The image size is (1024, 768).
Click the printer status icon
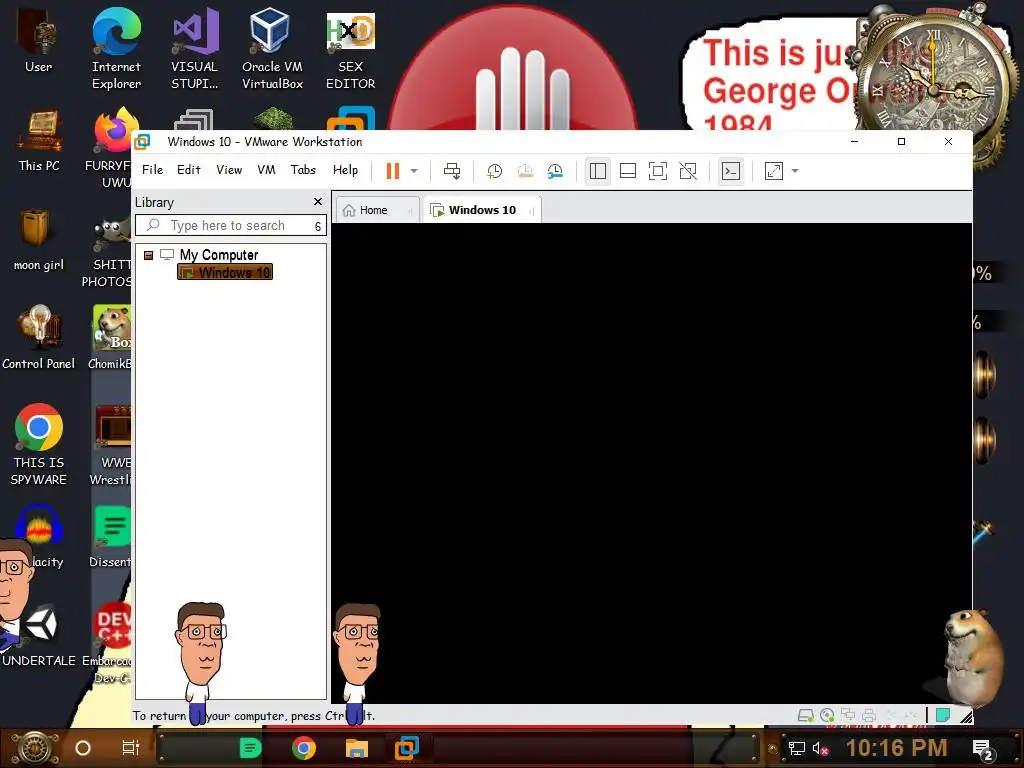(x=869, y=716)
